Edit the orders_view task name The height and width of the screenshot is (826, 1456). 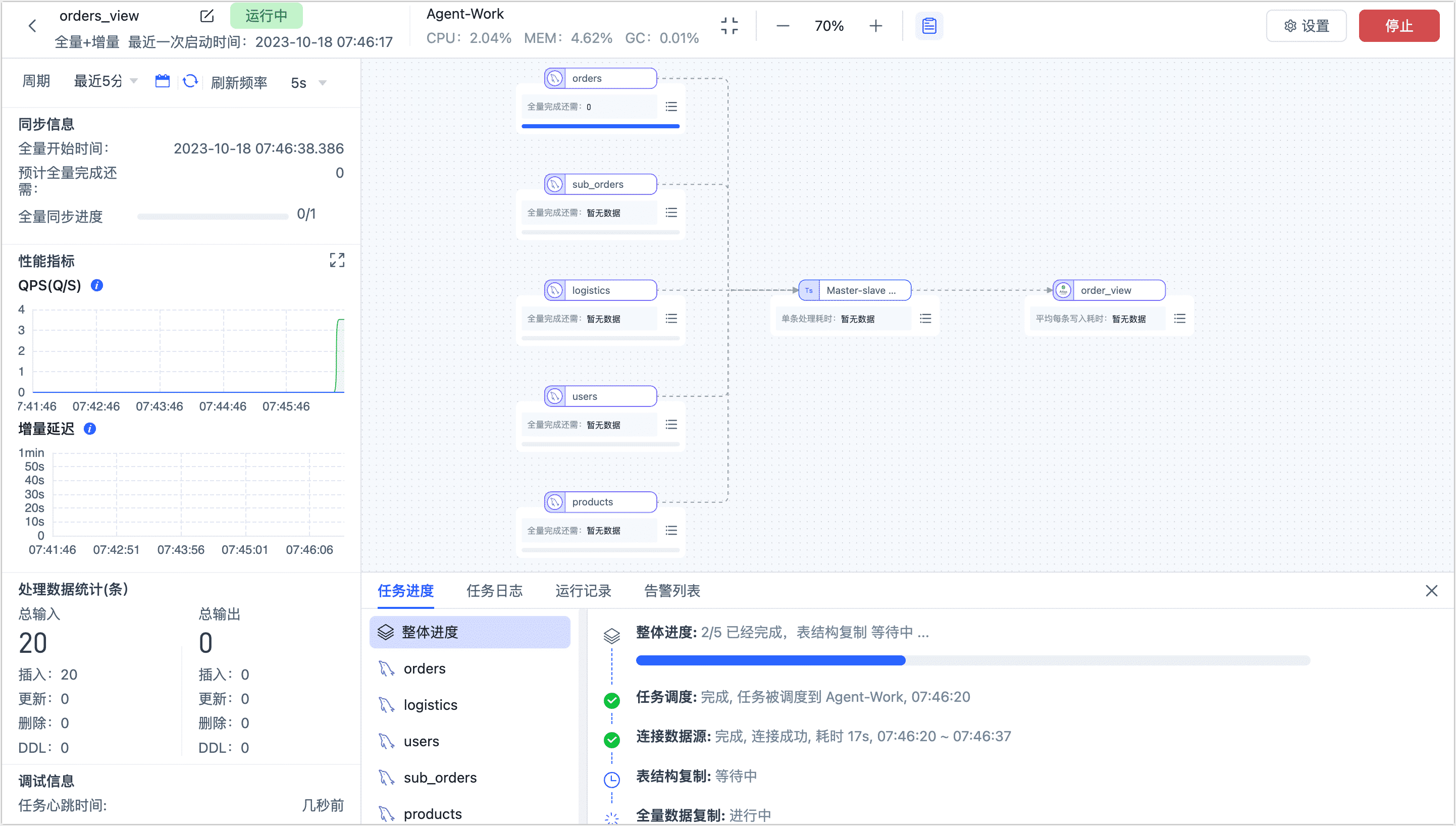click(x=207, y=16)
